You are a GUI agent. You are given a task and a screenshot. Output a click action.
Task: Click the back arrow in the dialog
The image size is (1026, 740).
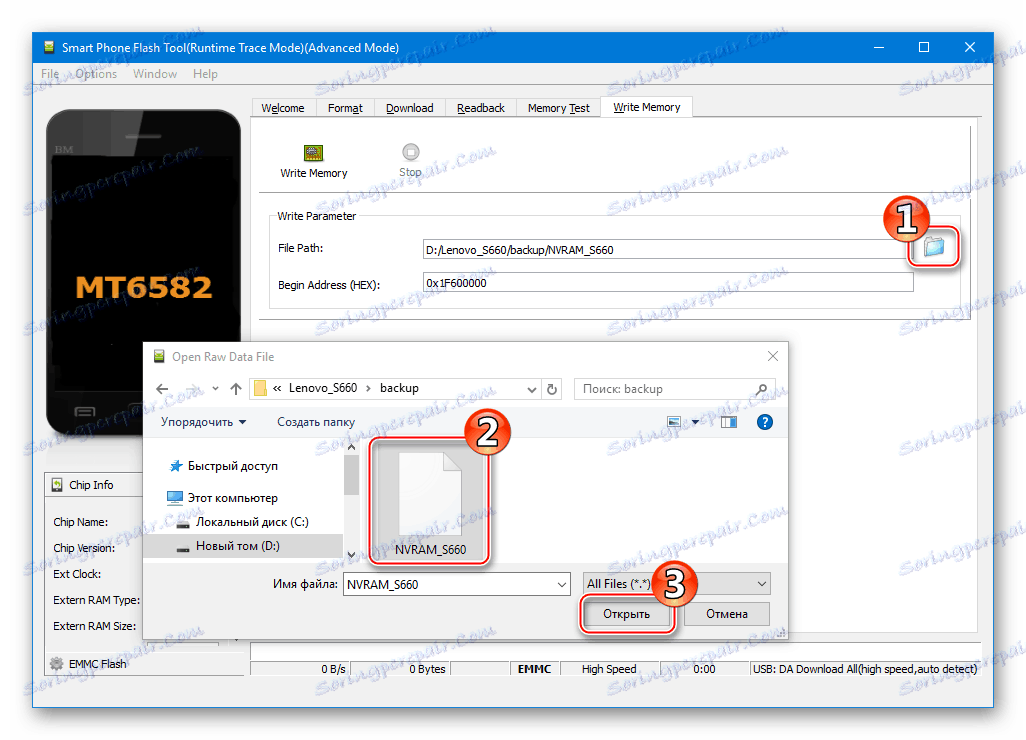(162, 388)
